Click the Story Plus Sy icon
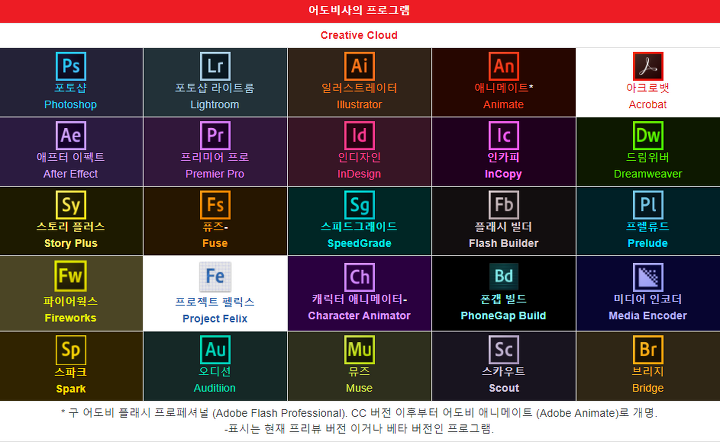Image resolution: width=720 pixels, height=442 pixels. pyautogui.click(x=71, y=205)
